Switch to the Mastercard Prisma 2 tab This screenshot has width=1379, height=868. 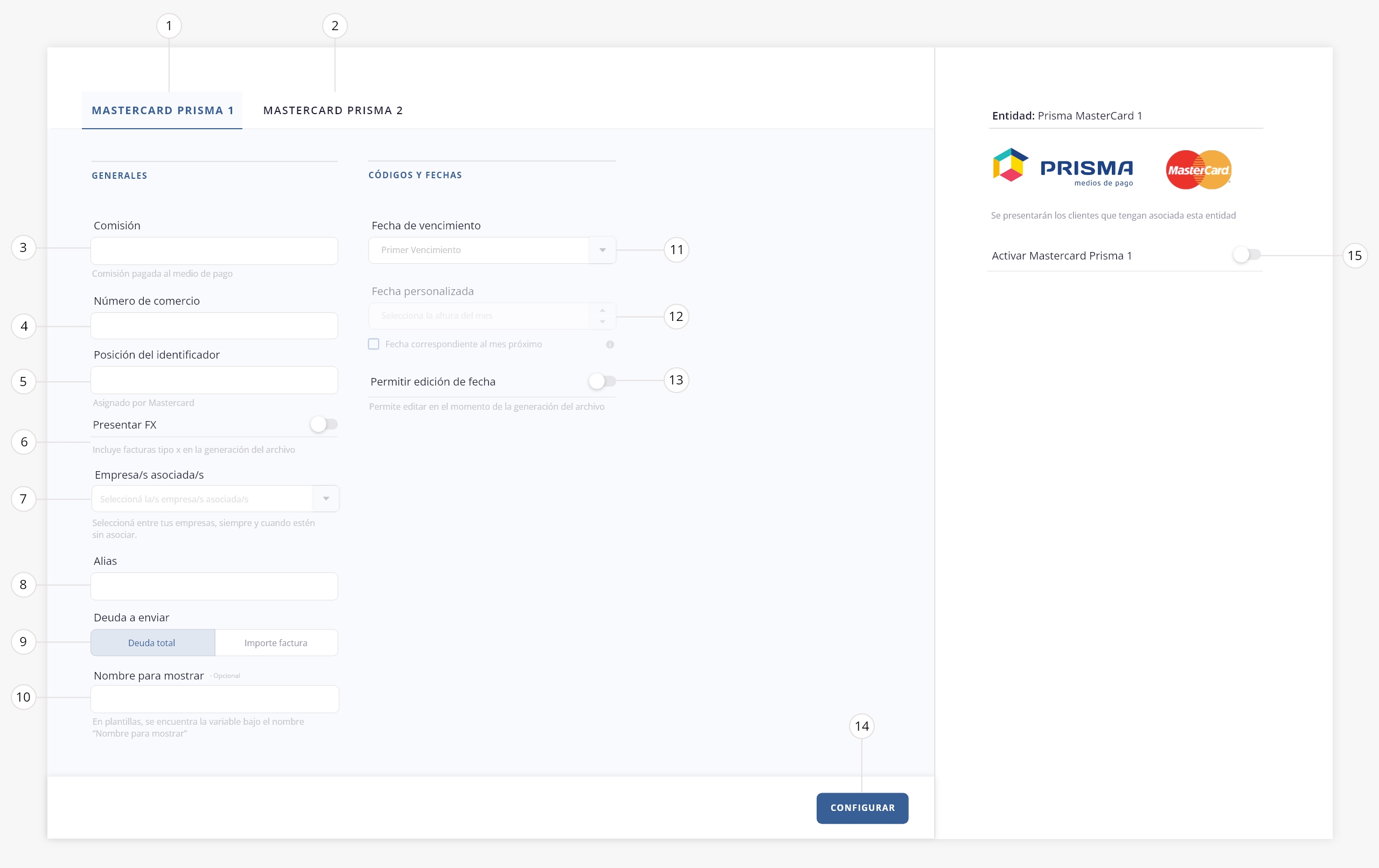click(x=333, y=110)
